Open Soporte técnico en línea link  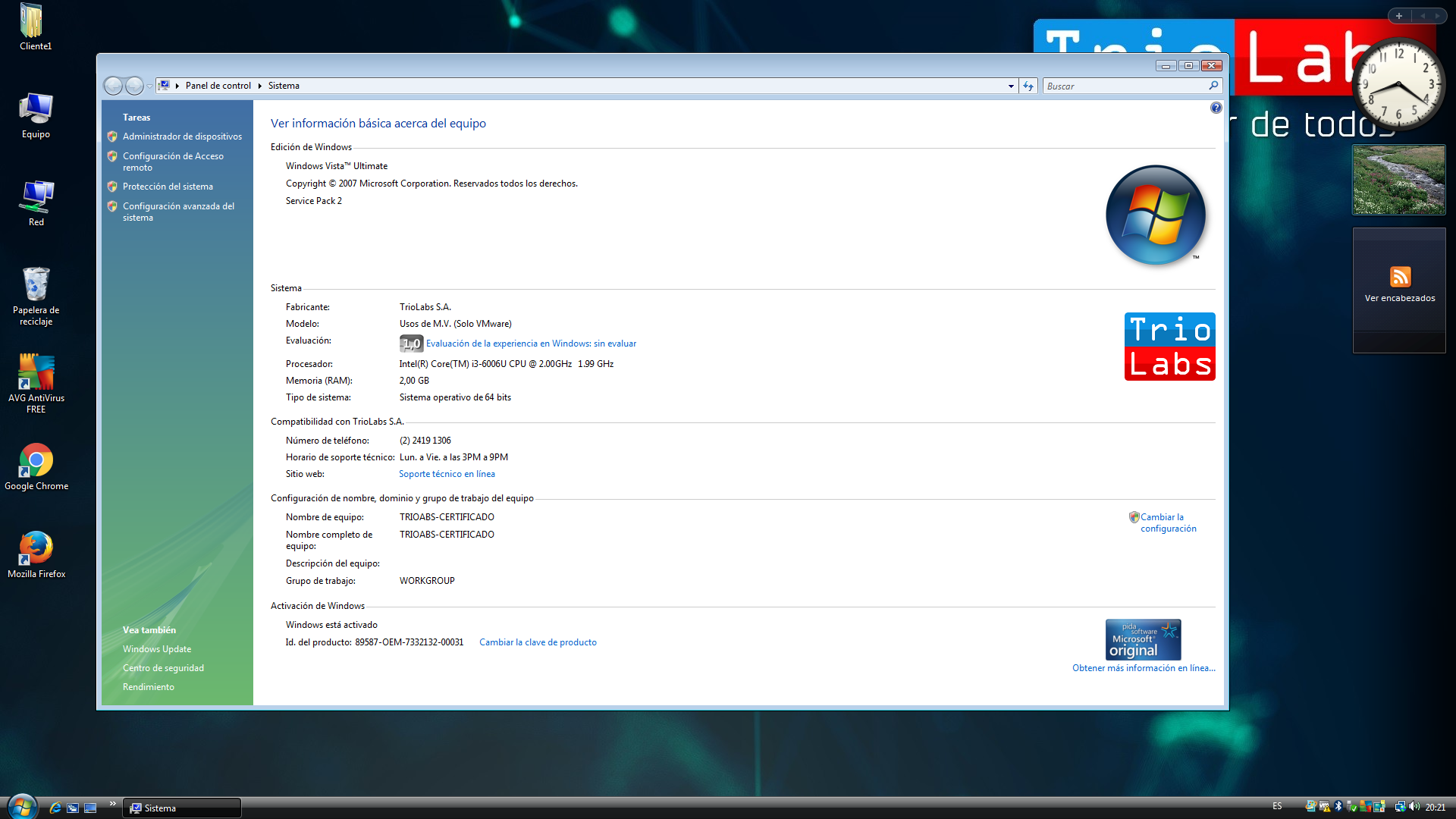click(447, 474)
